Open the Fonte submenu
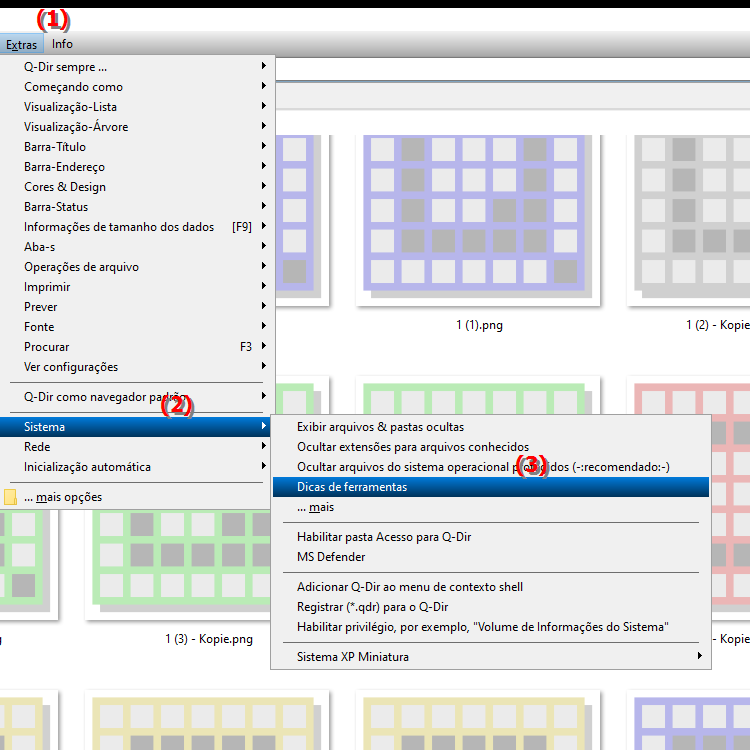 coord(137,327)
